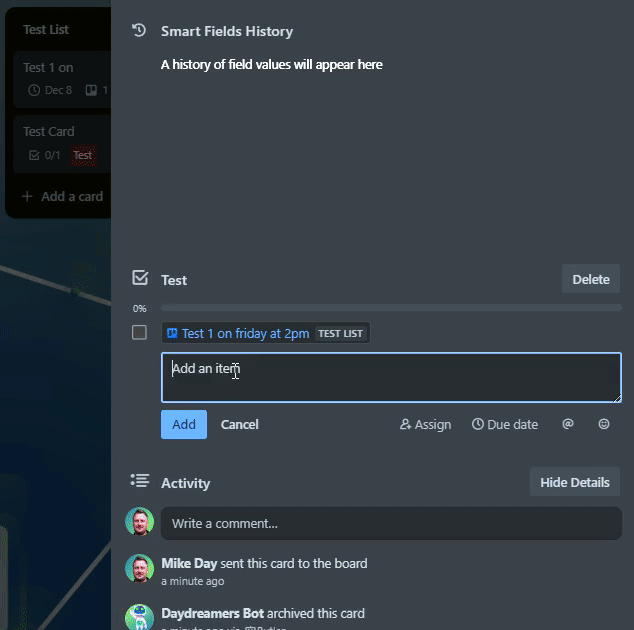Click the plus icon beside Add a card
This screenshot has width=634, height=630.
27,197
